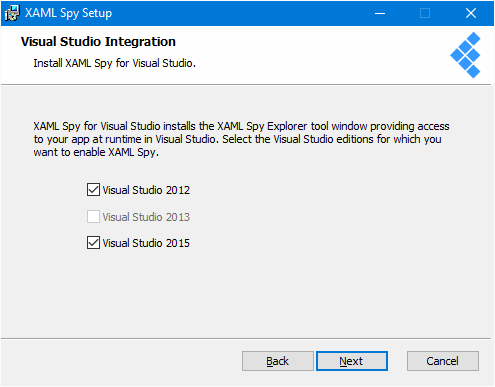Click the grayed-out maximize button
The image size is (495, 387).
[425, 13]
